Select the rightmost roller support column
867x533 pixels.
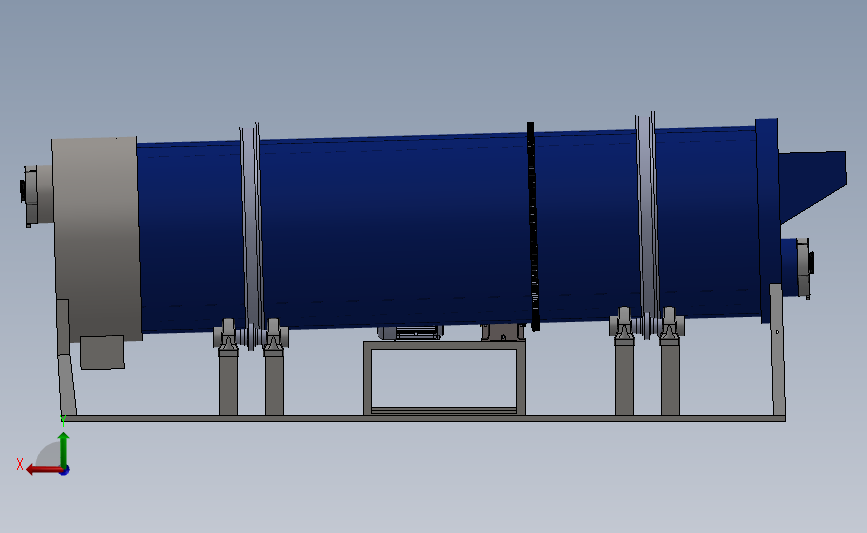pyautogui.click(x=670, y=379)
